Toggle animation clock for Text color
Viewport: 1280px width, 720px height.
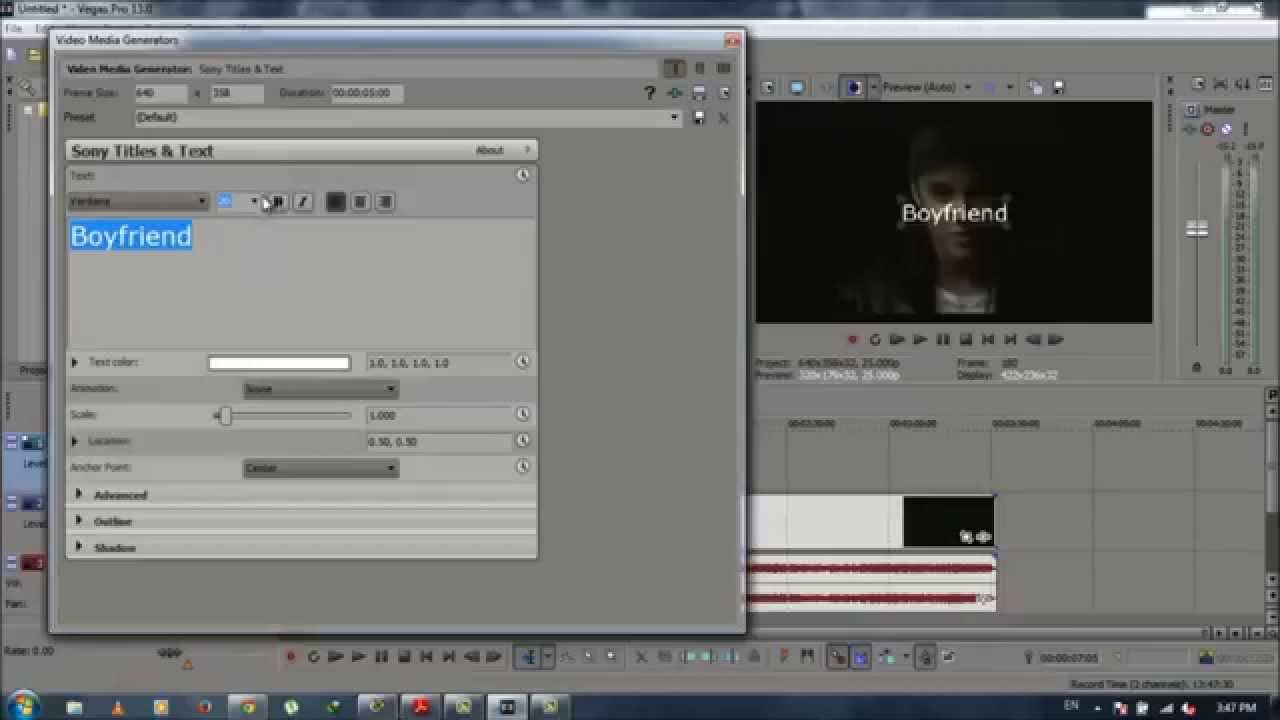pos(523,362)
